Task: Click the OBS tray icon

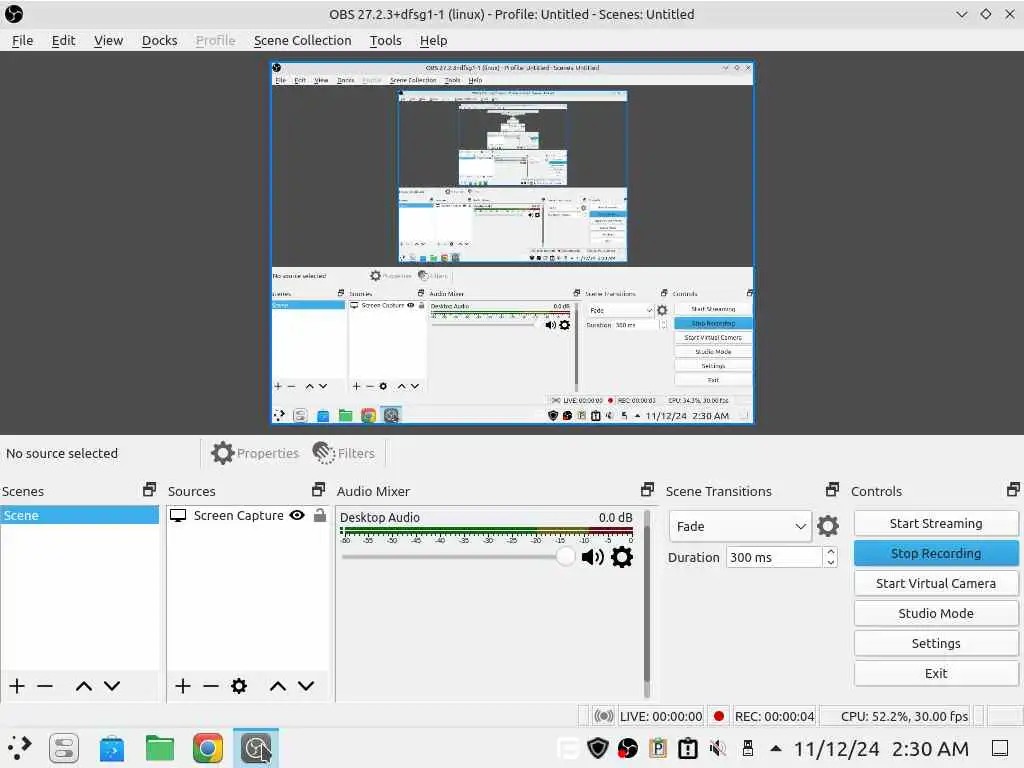Action: coord(628,748)
